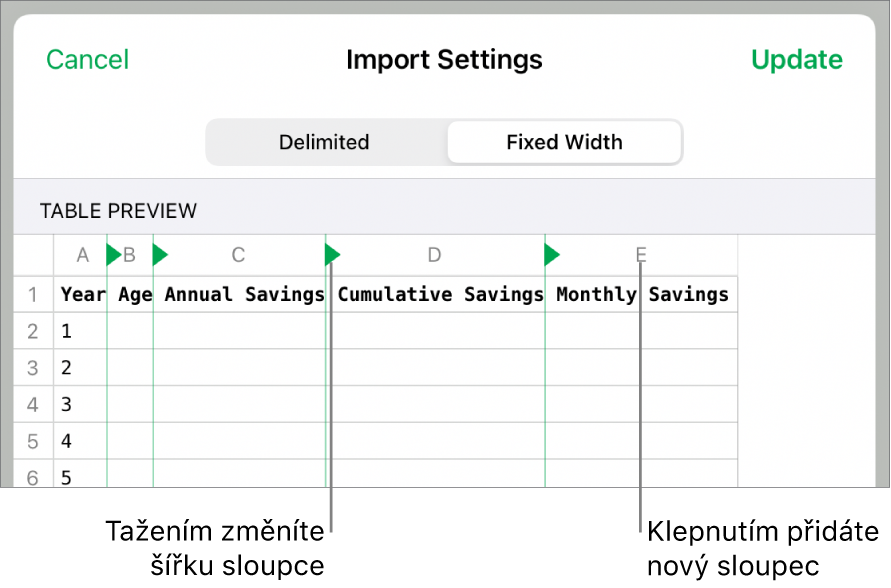891x588 pixels.
Task: Click the "Cumulative Savings" header cell
Action: (440, 295)
